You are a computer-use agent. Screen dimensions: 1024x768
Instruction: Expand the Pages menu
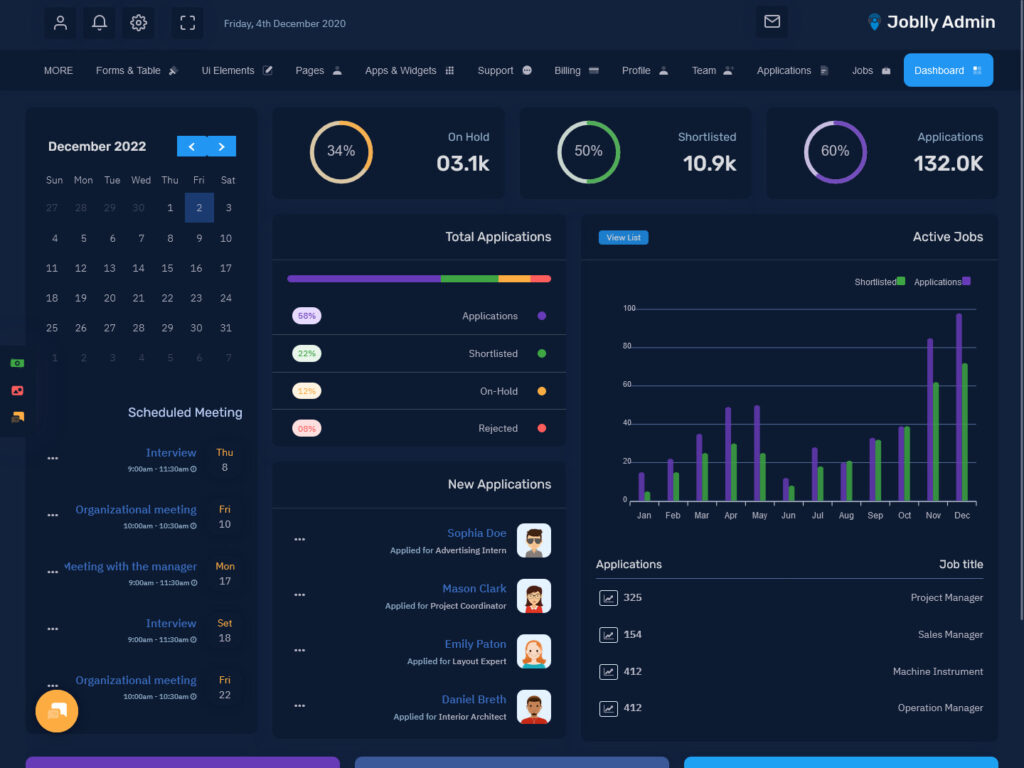pyautogui.click(x=319, y=71)
